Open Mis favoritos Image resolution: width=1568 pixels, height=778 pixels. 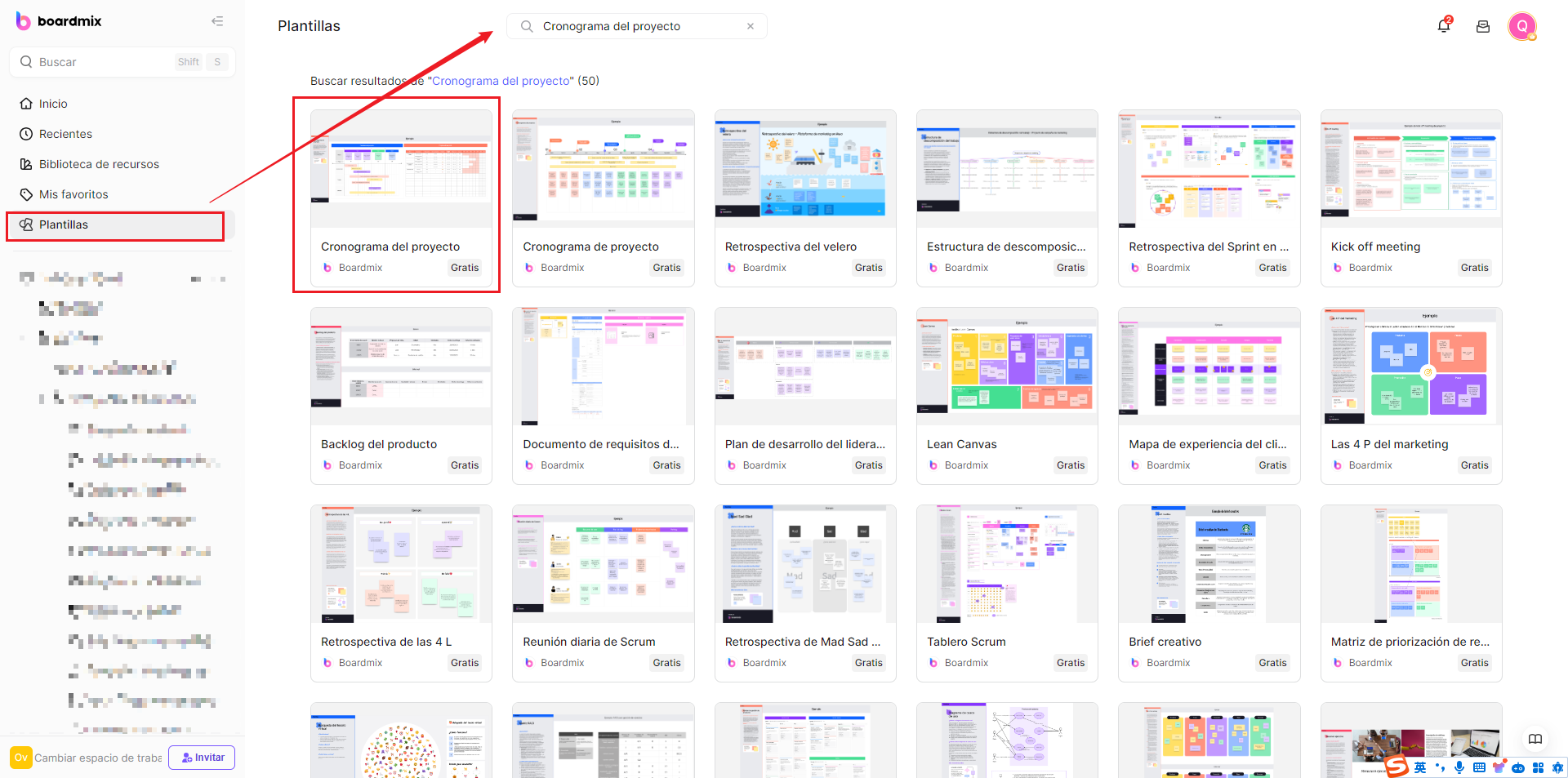pos(65,194)
